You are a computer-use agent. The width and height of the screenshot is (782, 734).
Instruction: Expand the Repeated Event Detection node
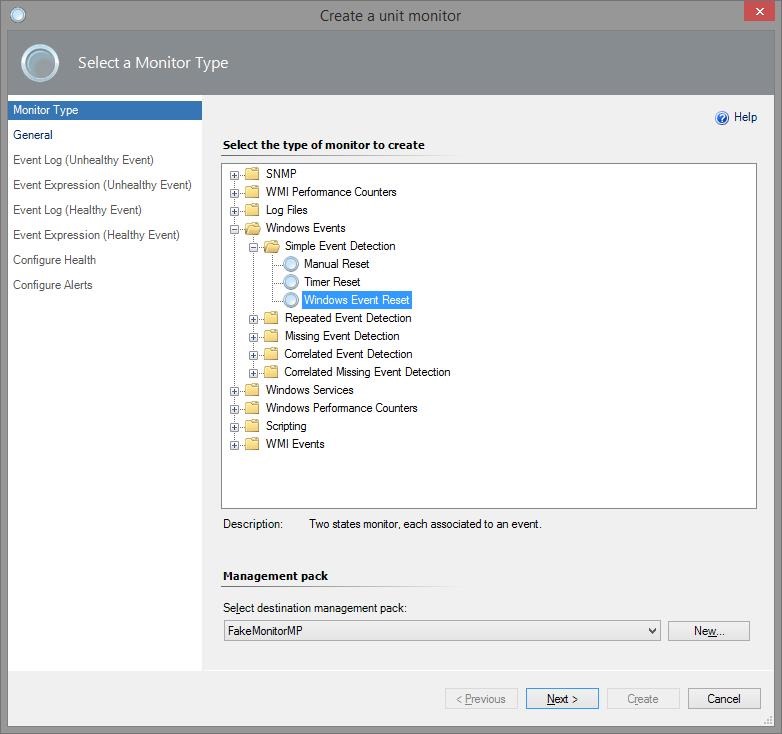254,318
